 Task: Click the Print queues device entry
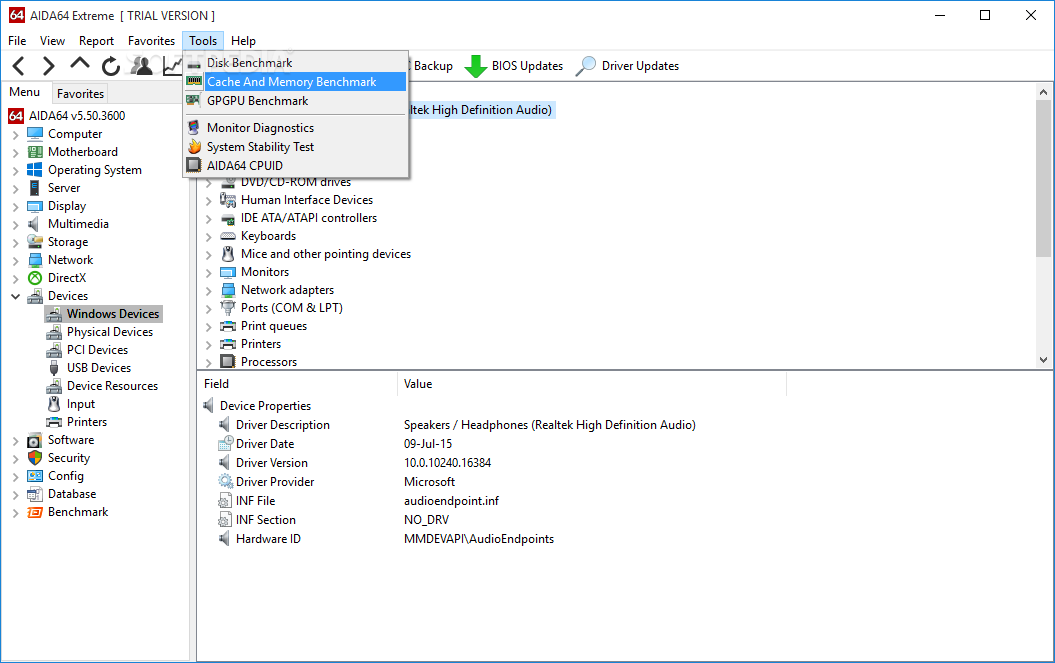pyautogui.click(x=274, y=326)
